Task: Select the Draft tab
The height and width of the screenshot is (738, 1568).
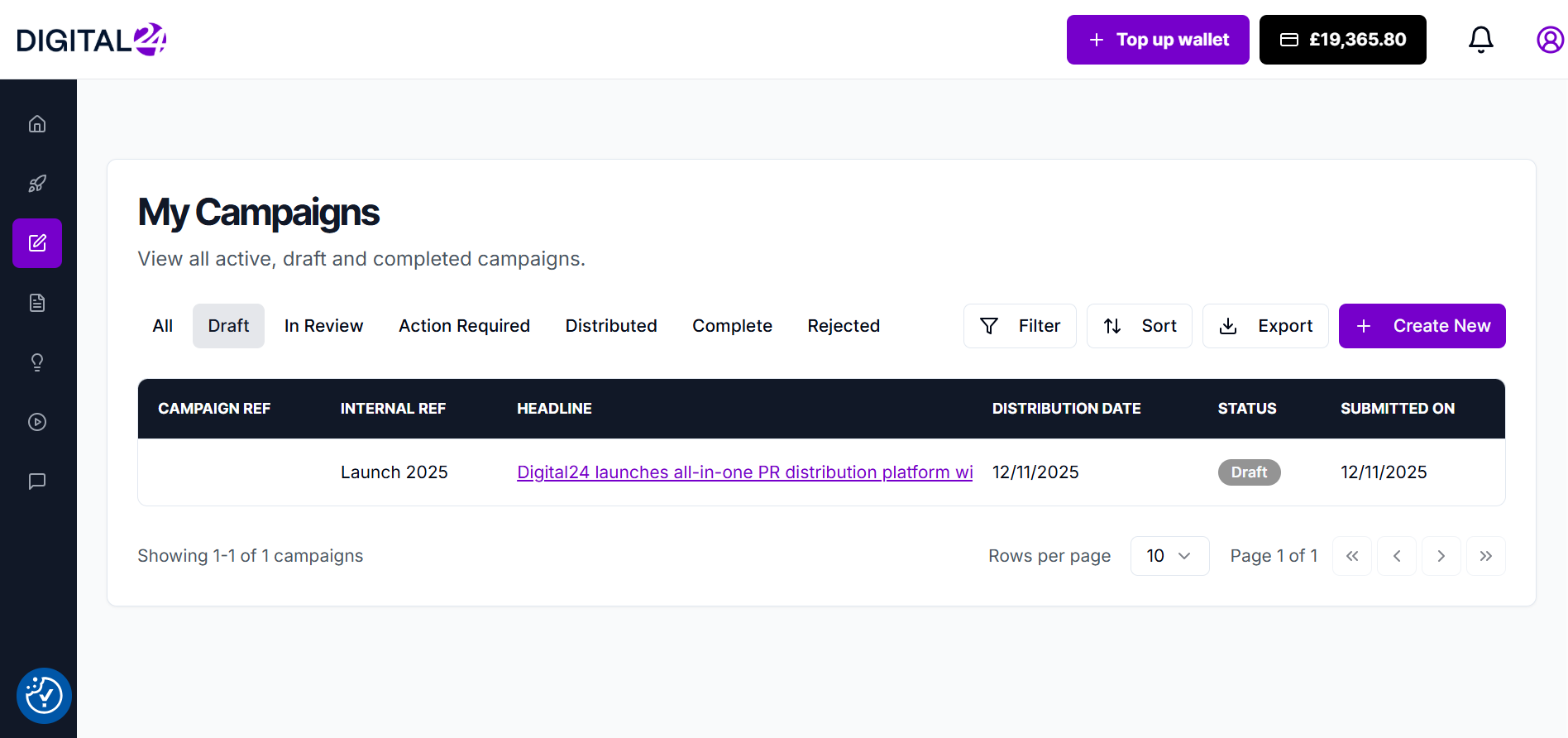Action: coord(228,326)
